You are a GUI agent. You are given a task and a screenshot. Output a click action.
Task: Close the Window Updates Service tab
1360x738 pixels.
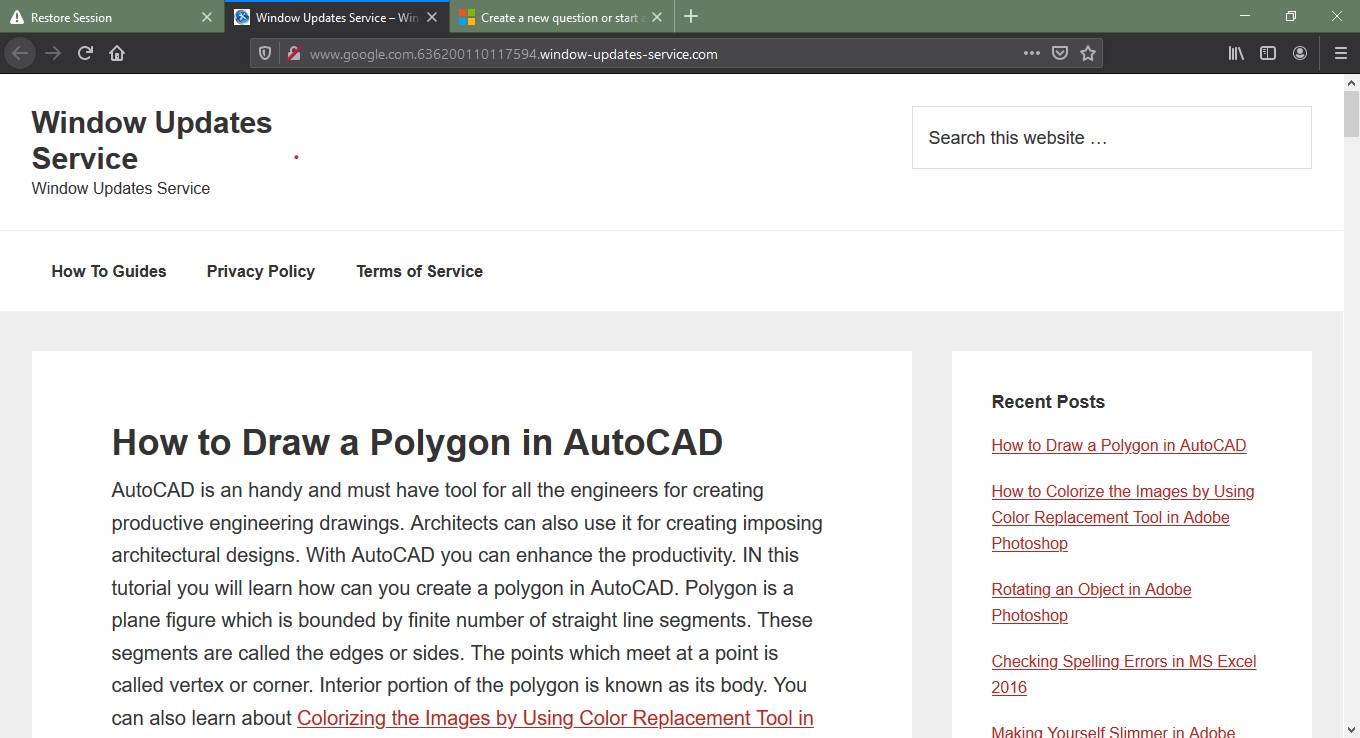432,17
